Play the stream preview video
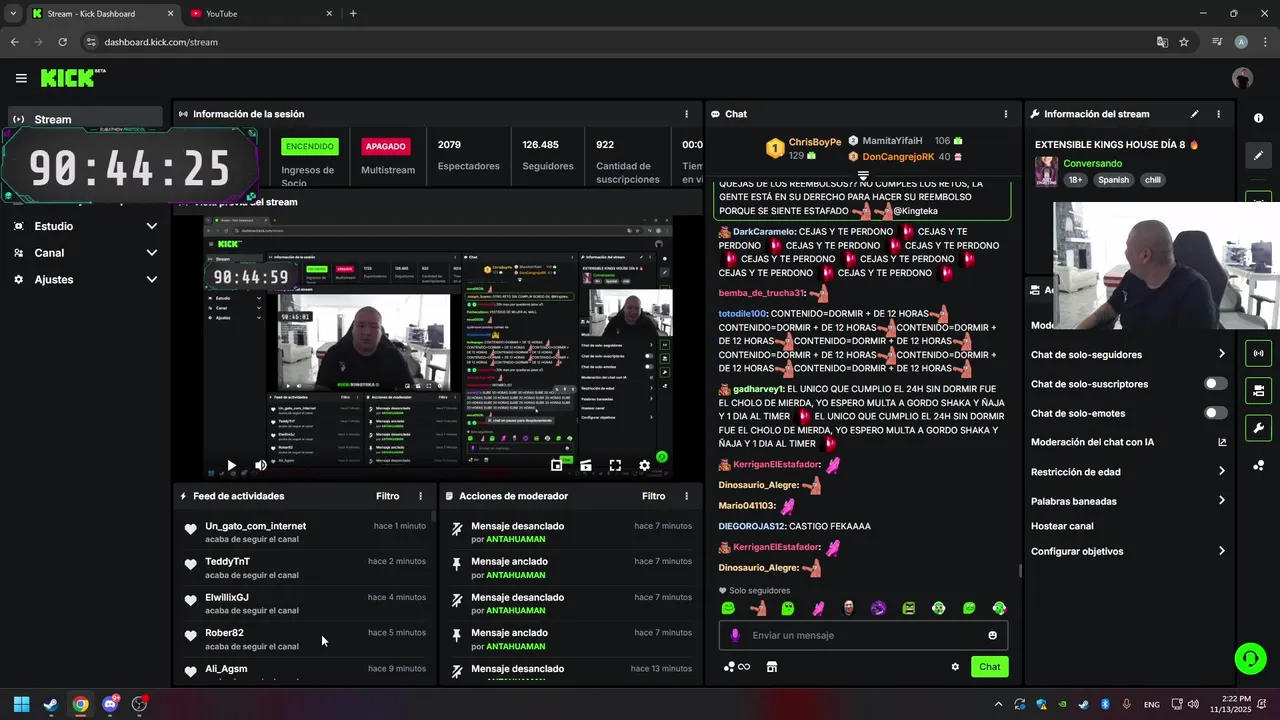The height and width of the screenshot is (720, 1280). (x=231, y=465)
